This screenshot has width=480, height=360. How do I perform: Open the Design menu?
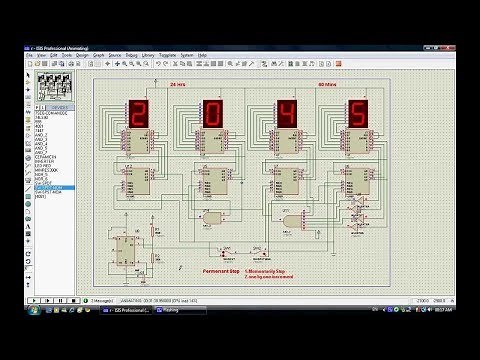click(82, 55)
